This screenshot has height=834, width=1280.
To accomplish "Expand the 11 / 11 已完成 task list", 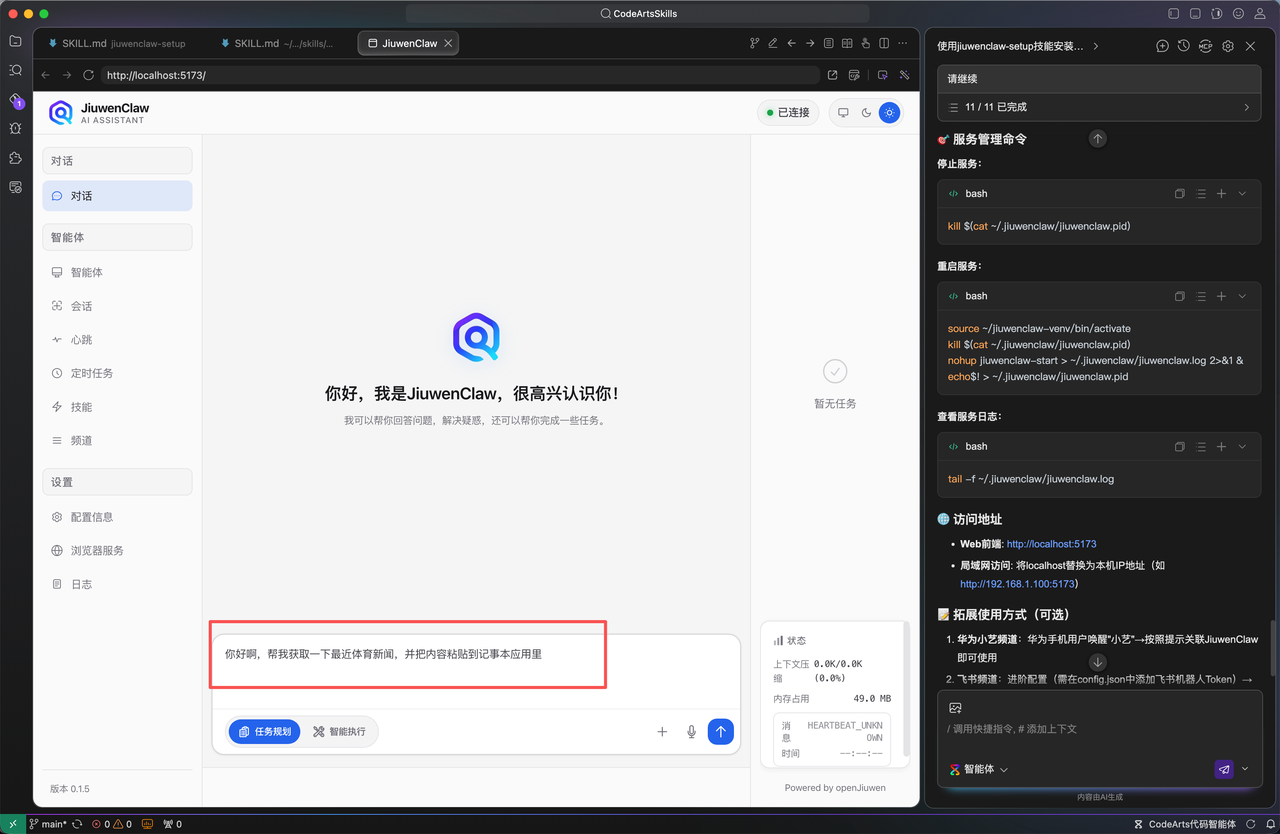I will (1099, 107).
